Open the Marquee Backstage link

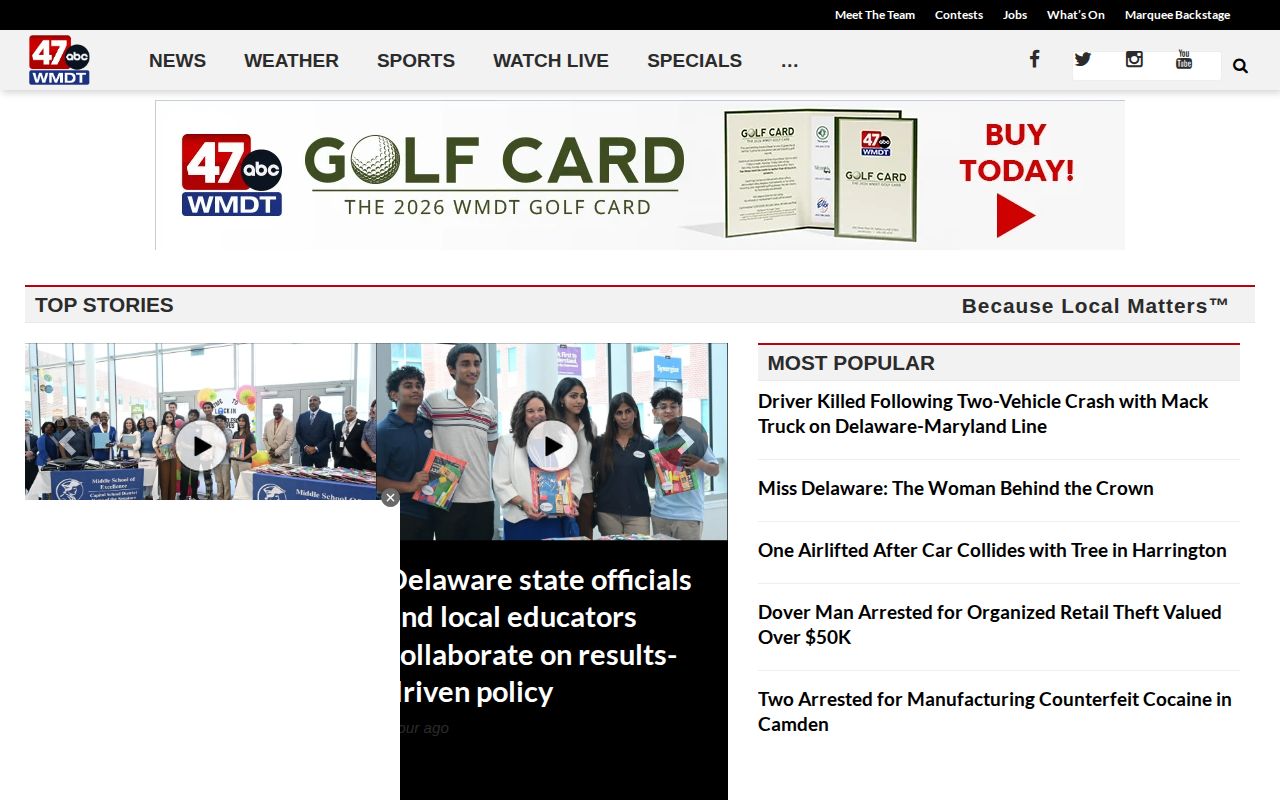pos(1177,15)
